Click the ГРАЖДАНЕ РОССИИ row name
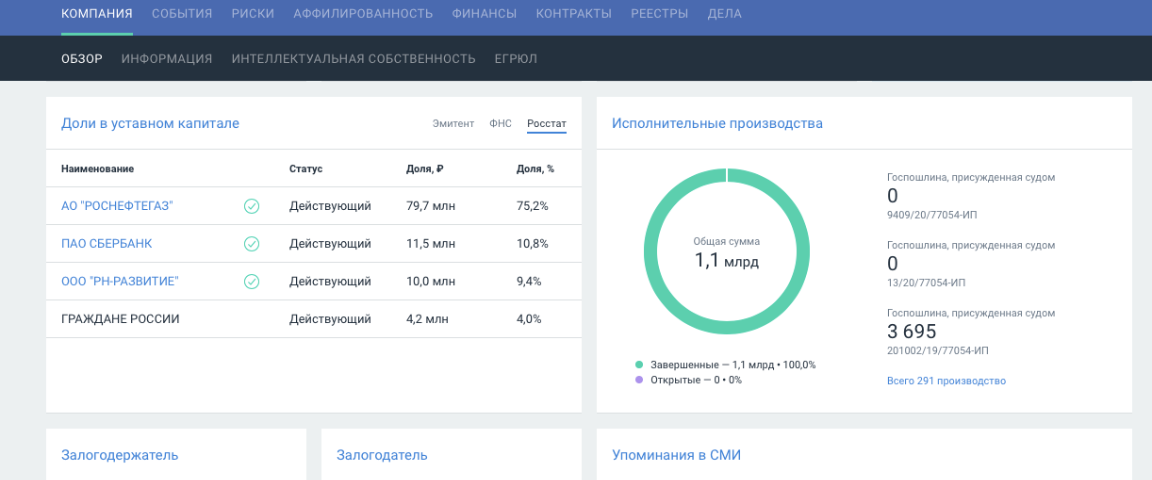The image size is (1152, 480). (120, 319)
